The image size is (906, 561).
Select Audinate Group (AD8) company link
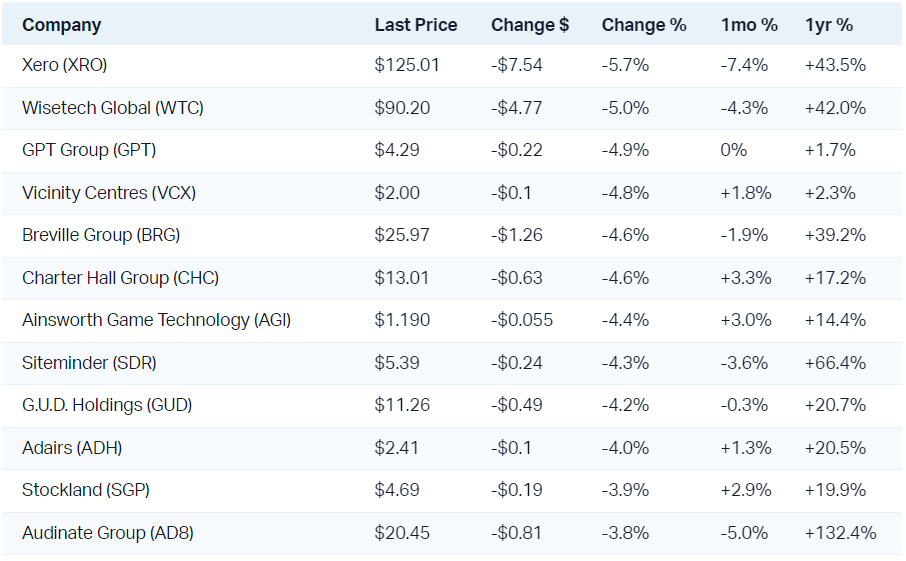108,533
